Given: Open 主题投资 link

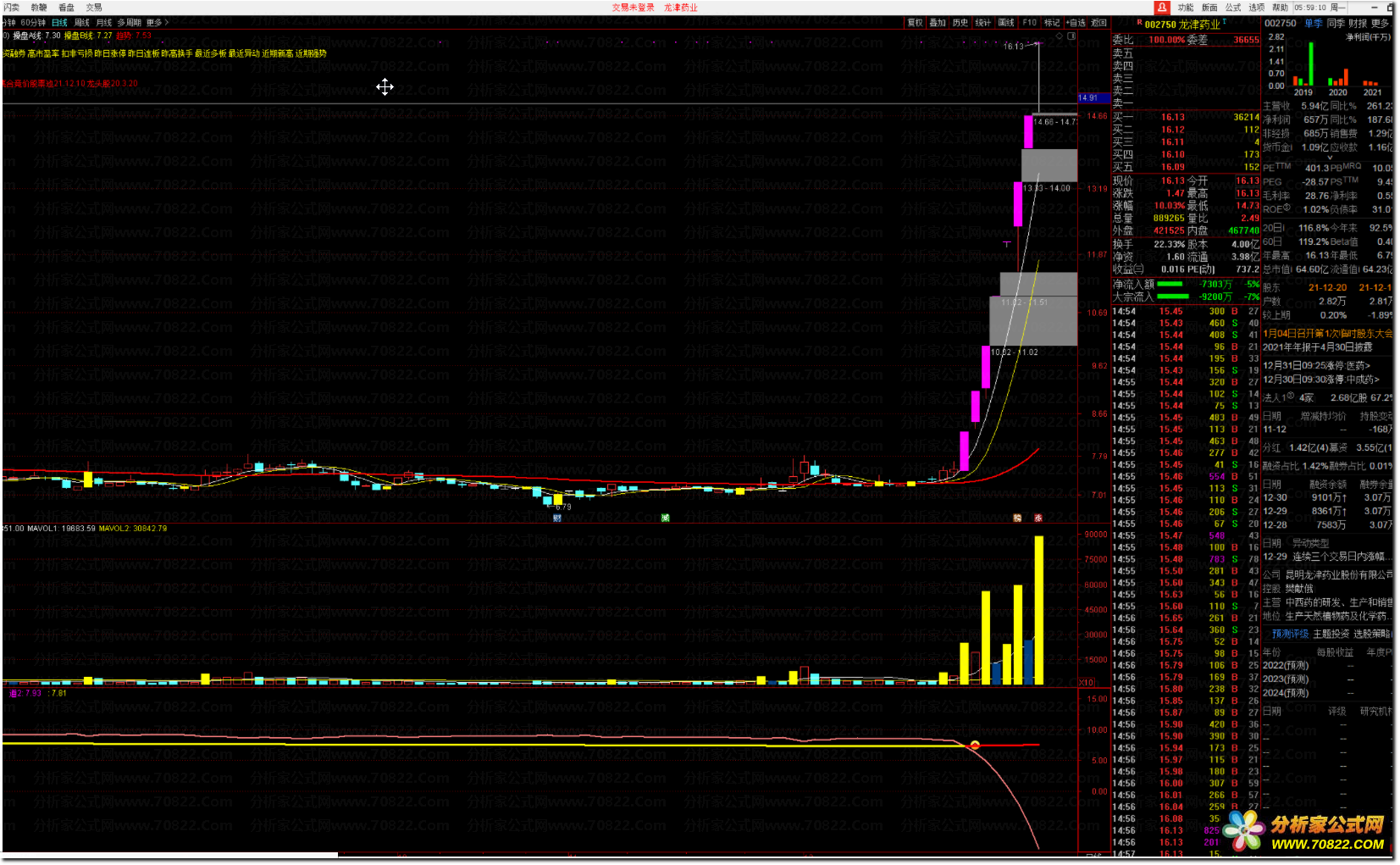Looking at the screenshot, I should [1331, 634].
